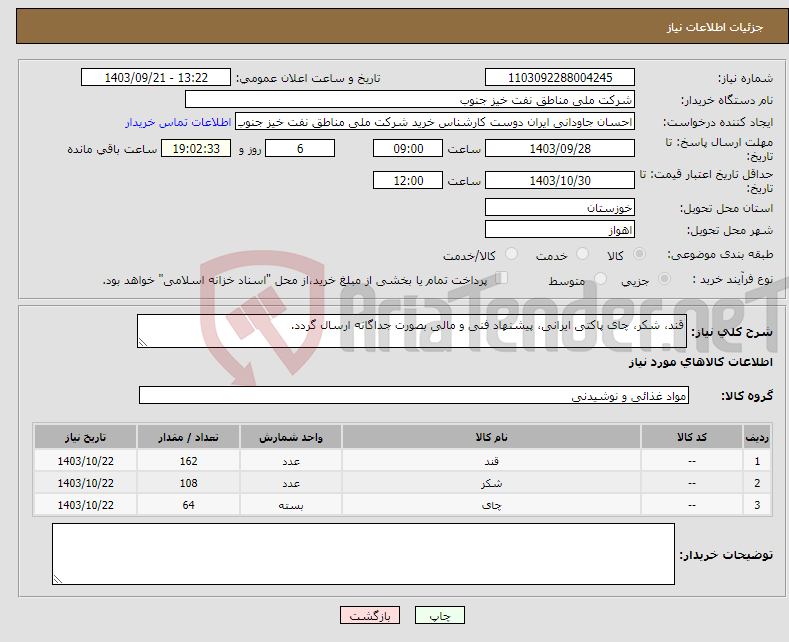Click the validity time field 12:00

[408, 180]
